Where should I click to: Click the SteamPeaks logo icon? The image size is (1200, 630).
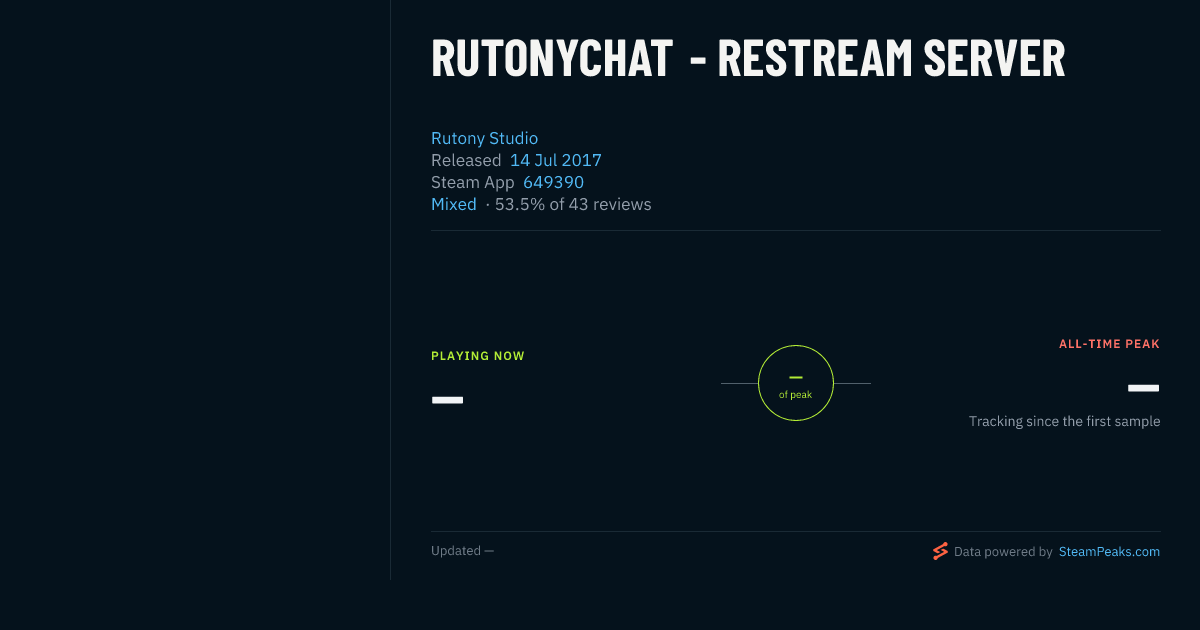tap(940, 551)
